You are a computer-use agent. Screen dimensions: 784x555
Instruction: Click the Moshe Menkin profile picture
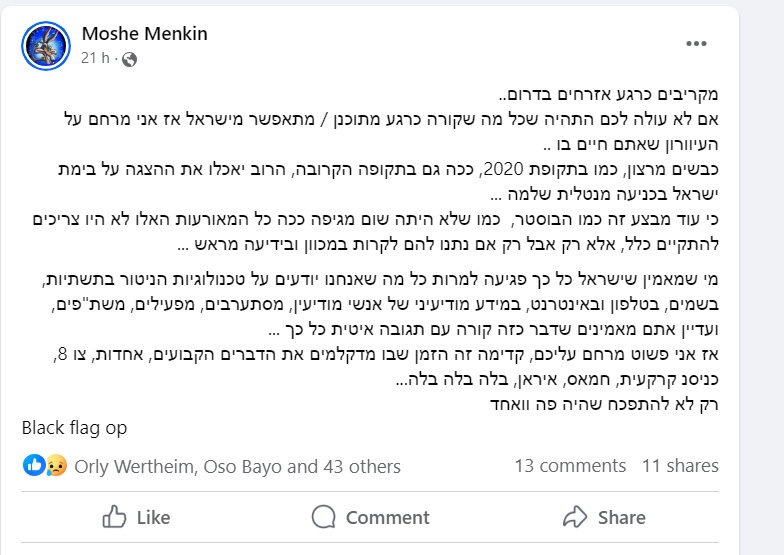[46, 45]
